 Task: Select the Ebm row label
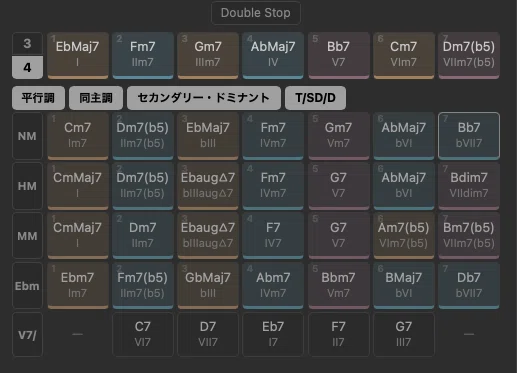coord(27,286)
